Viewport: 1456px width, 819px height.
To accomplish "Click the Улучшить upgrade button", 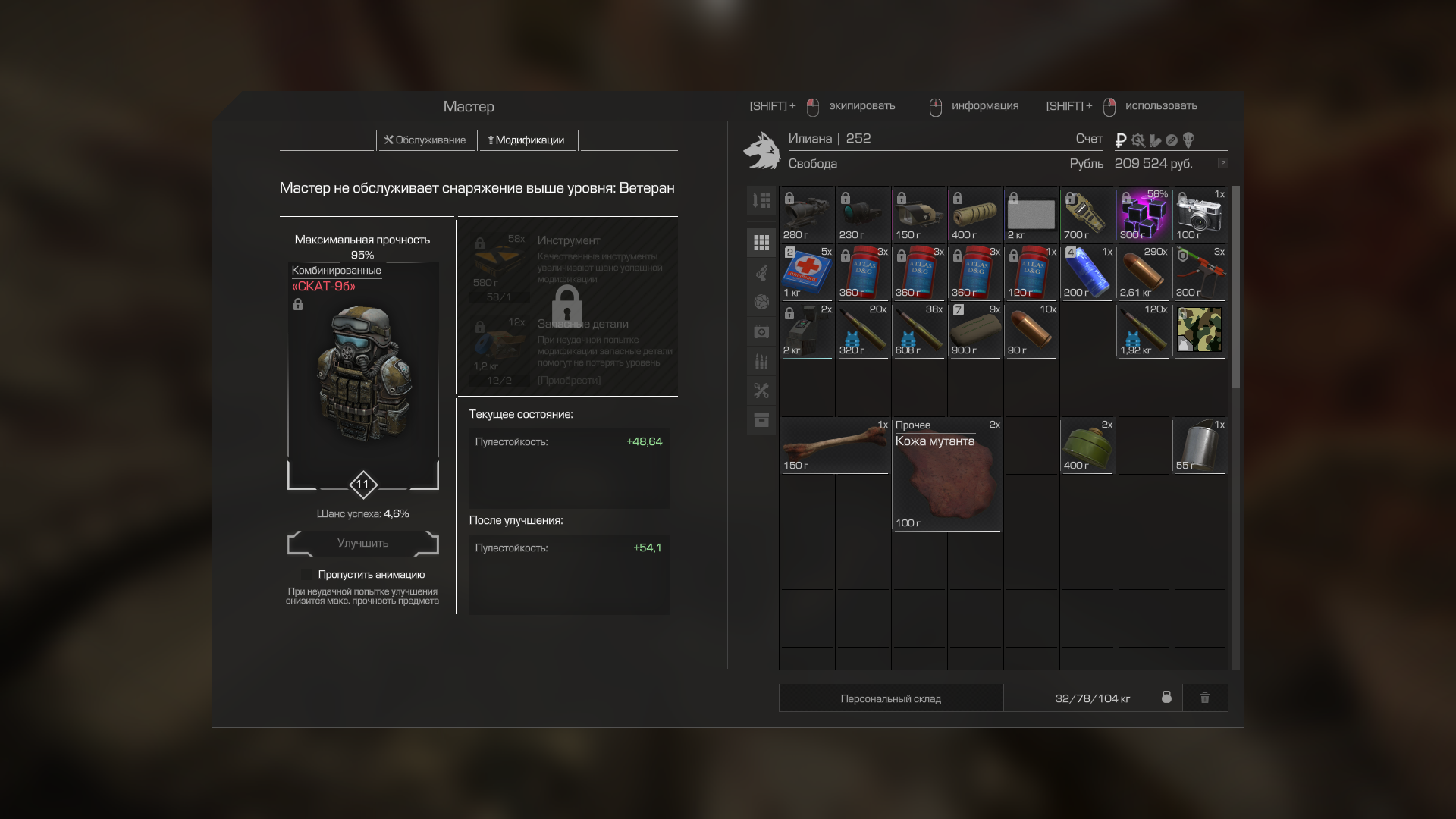I will click(x=363, y=543).
